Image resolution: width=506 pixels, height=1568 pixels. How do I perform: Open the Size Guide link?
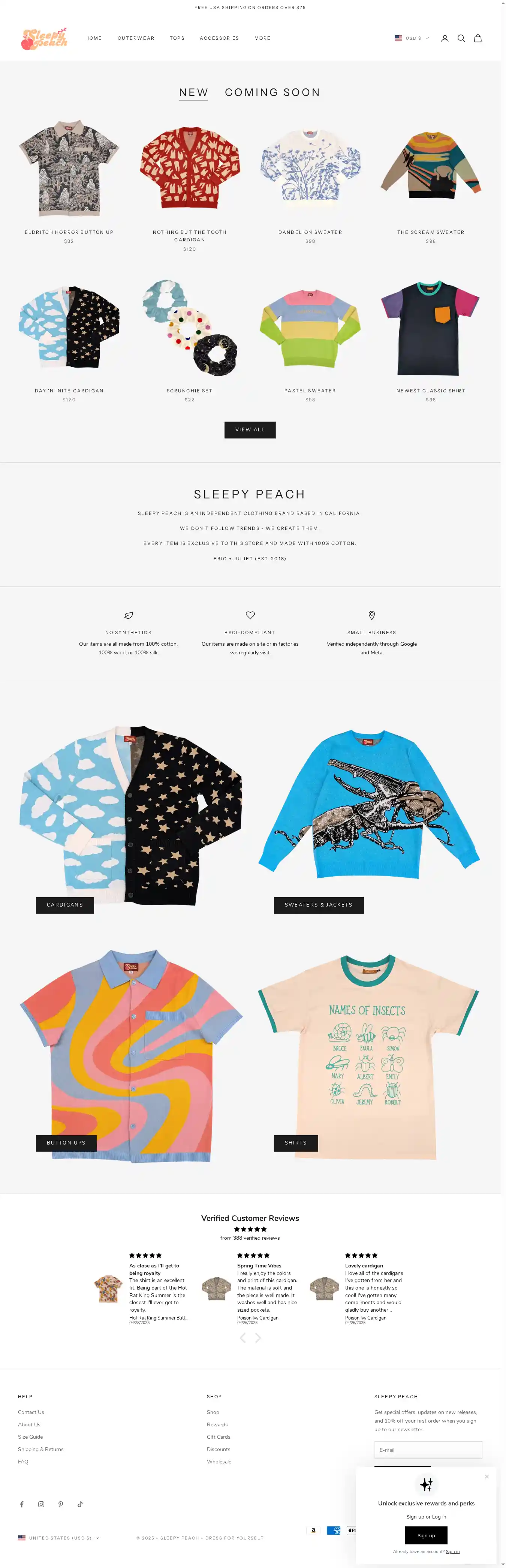click(x=30, y=1436)
